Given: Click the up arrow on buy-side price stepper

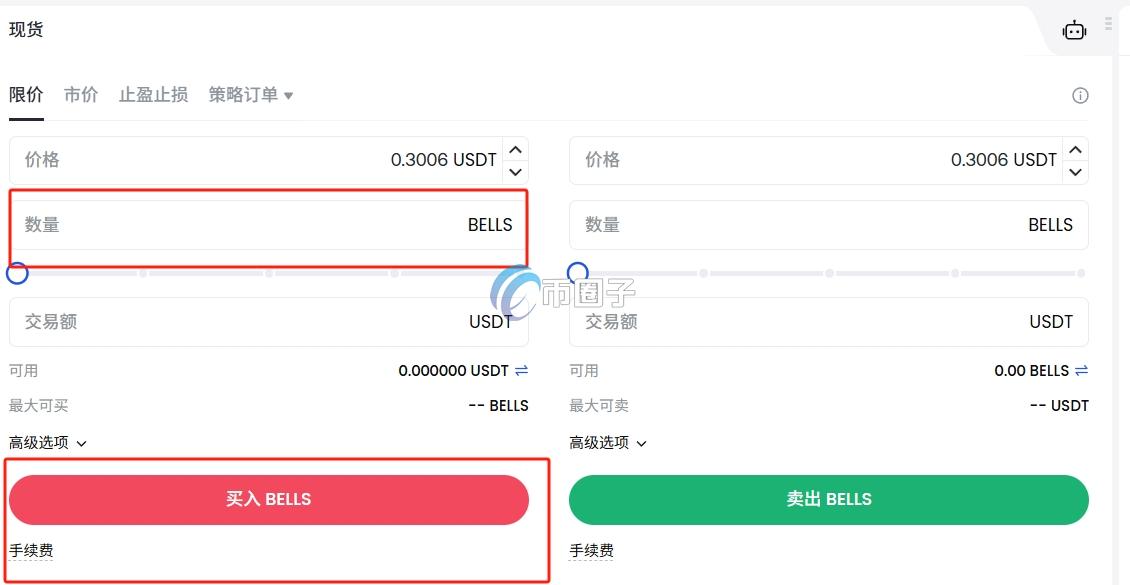Looking at the screenshot, I should click(x=515, y=148).
